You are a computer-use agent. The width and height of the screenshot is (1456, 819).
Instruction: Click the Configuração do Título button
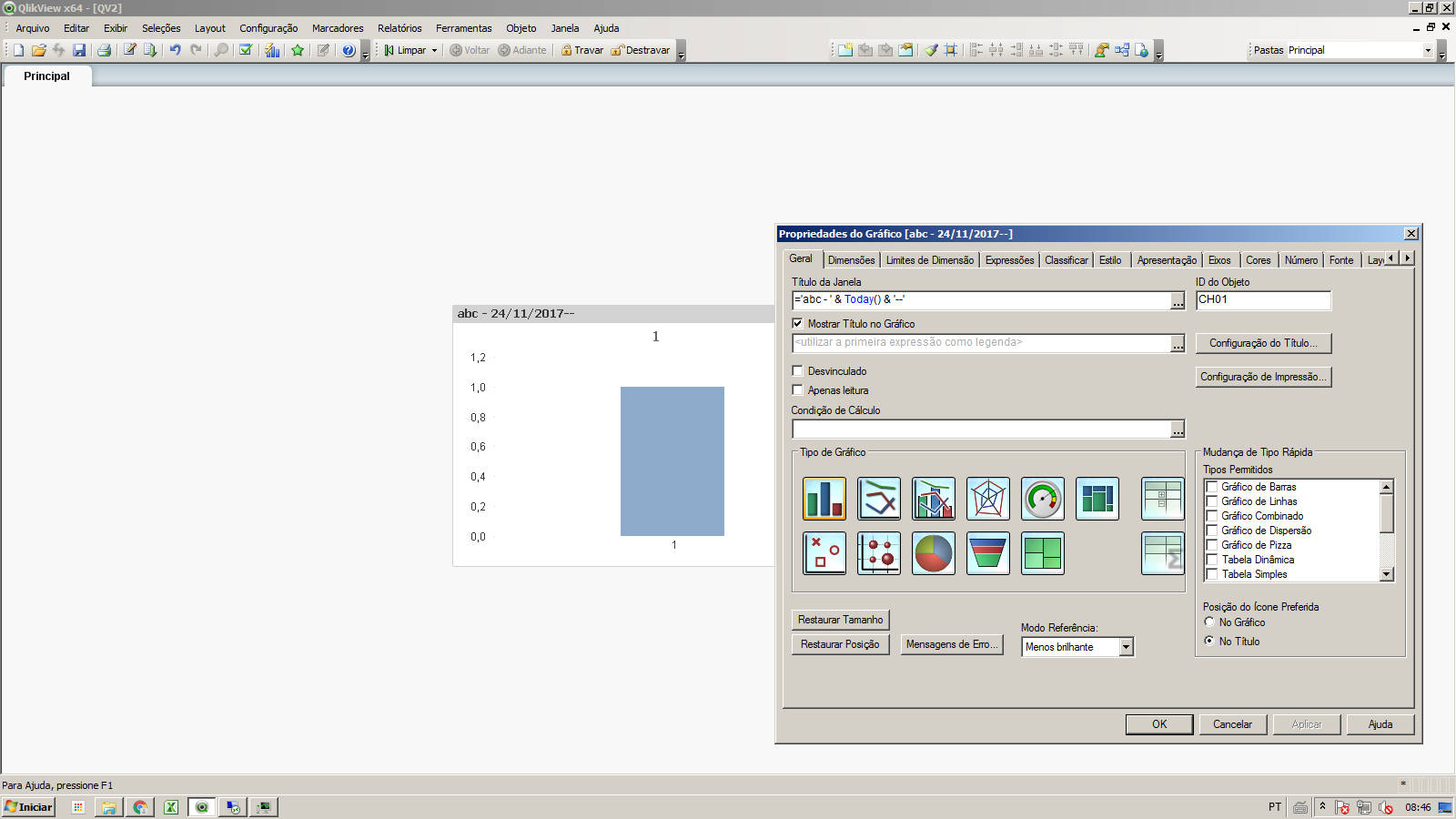(x=1262, y=343)
